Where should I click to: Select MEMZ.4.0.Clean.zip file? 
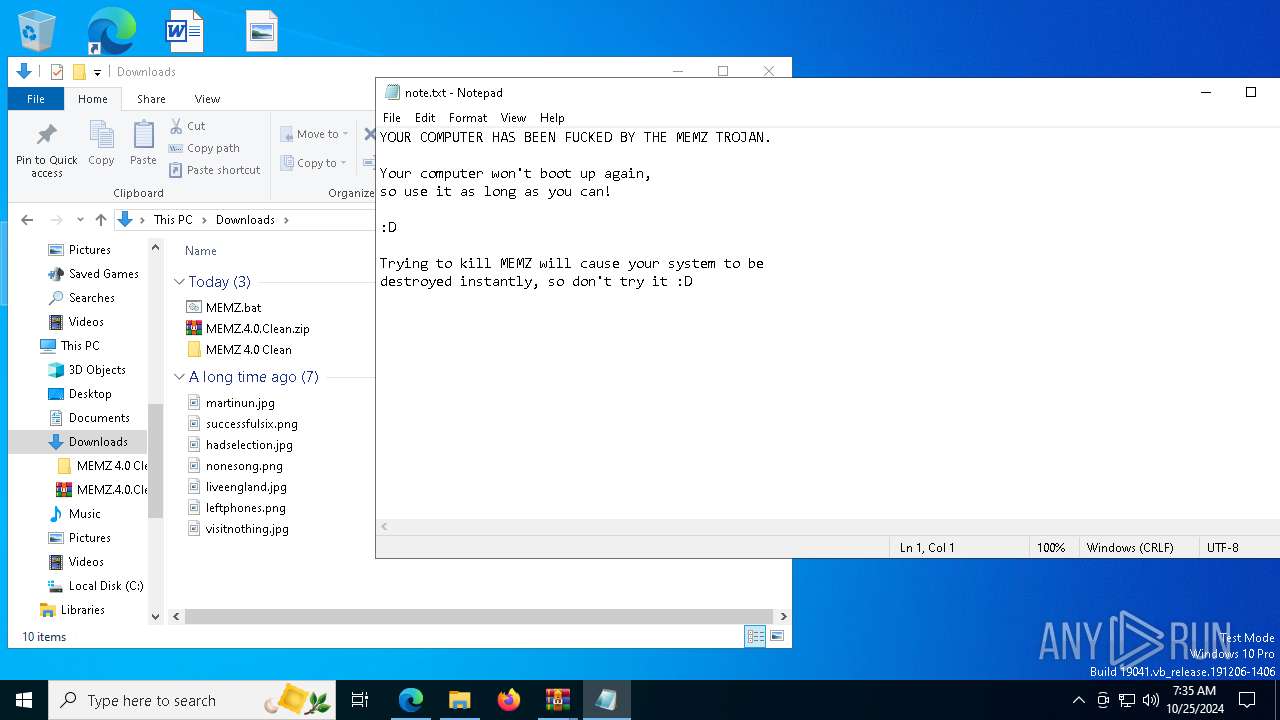(257, 329)
